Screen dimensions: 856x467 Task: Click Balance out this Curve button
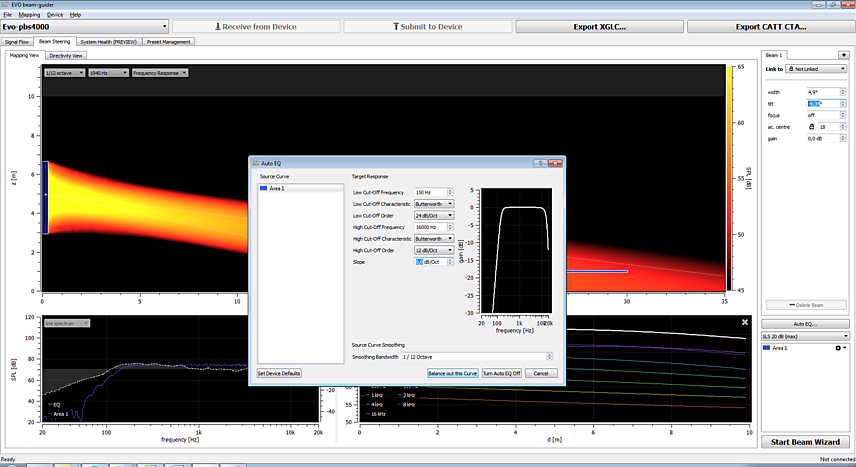coord(453,373)
